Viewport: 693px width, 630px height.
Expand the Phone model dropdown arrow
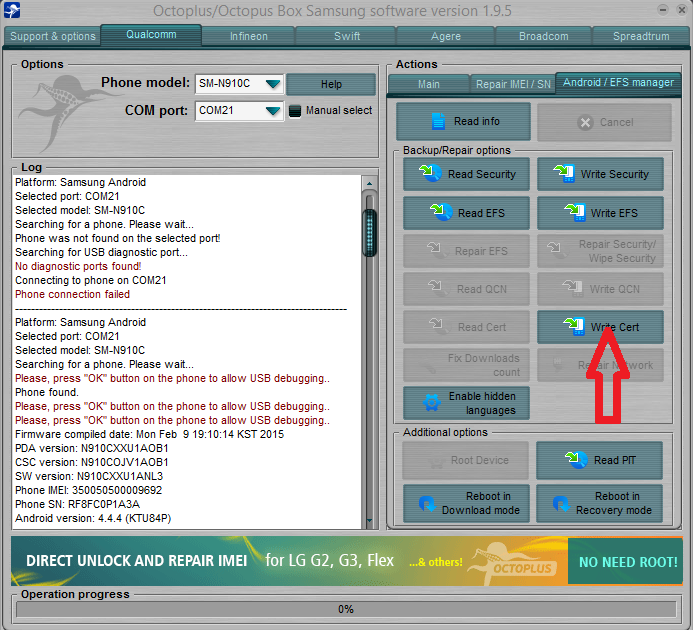(273, 84)
